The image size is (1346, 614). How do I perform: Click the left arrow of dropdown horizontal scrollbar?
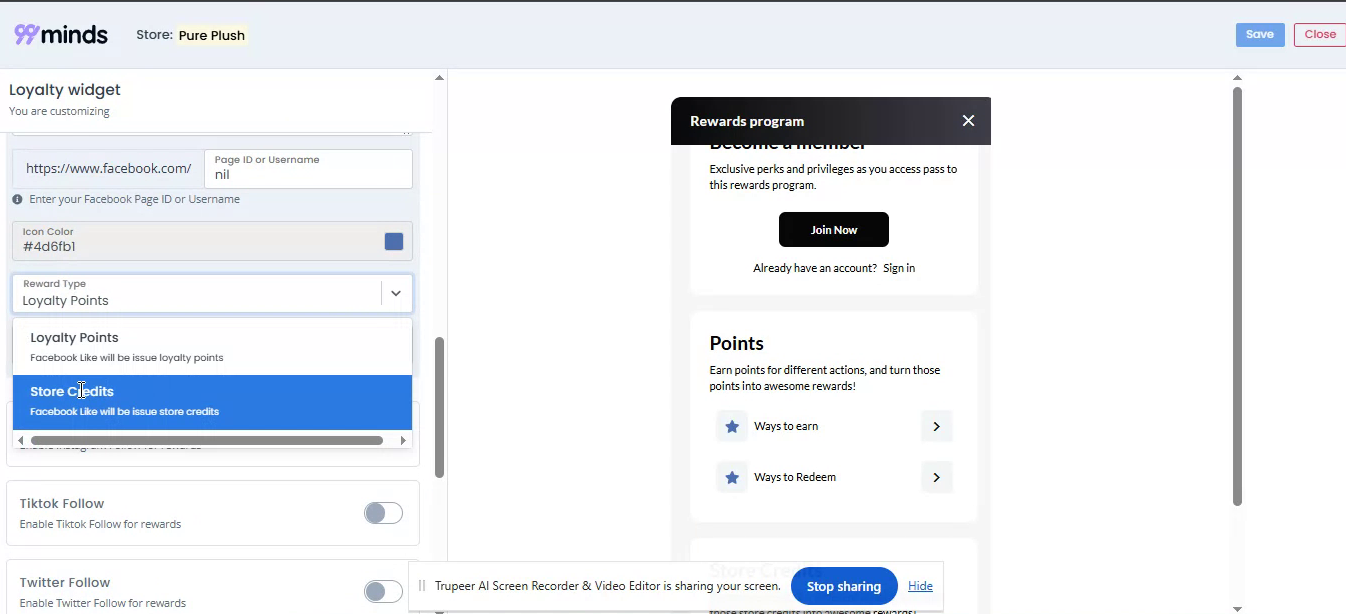point(22,440)
